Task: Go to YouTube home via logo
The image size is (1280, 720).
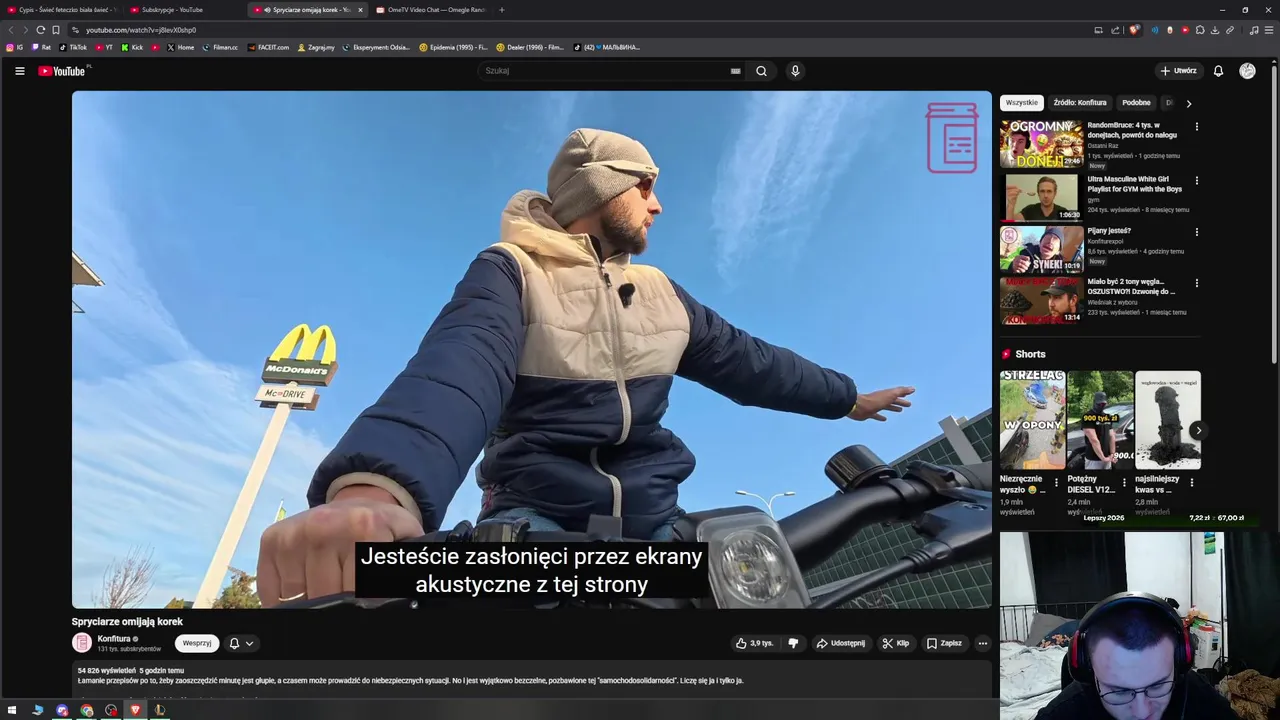Action: coord(62,71)
